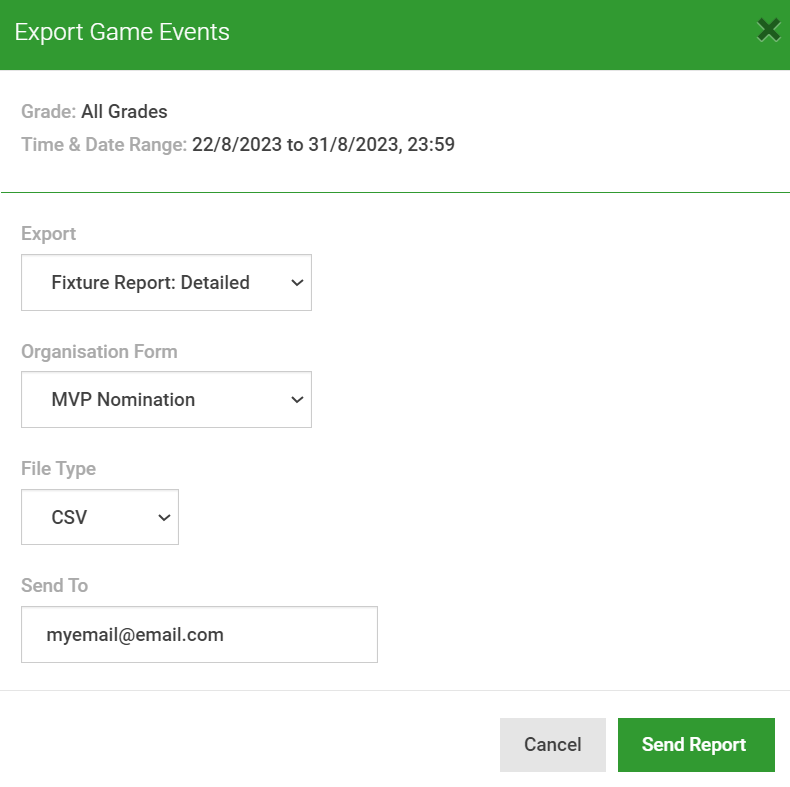This screenshot has height=787, width=790.
Task: Expand the MVP Nomination organisation form dropdown
Action: click(x=166, y=400)
